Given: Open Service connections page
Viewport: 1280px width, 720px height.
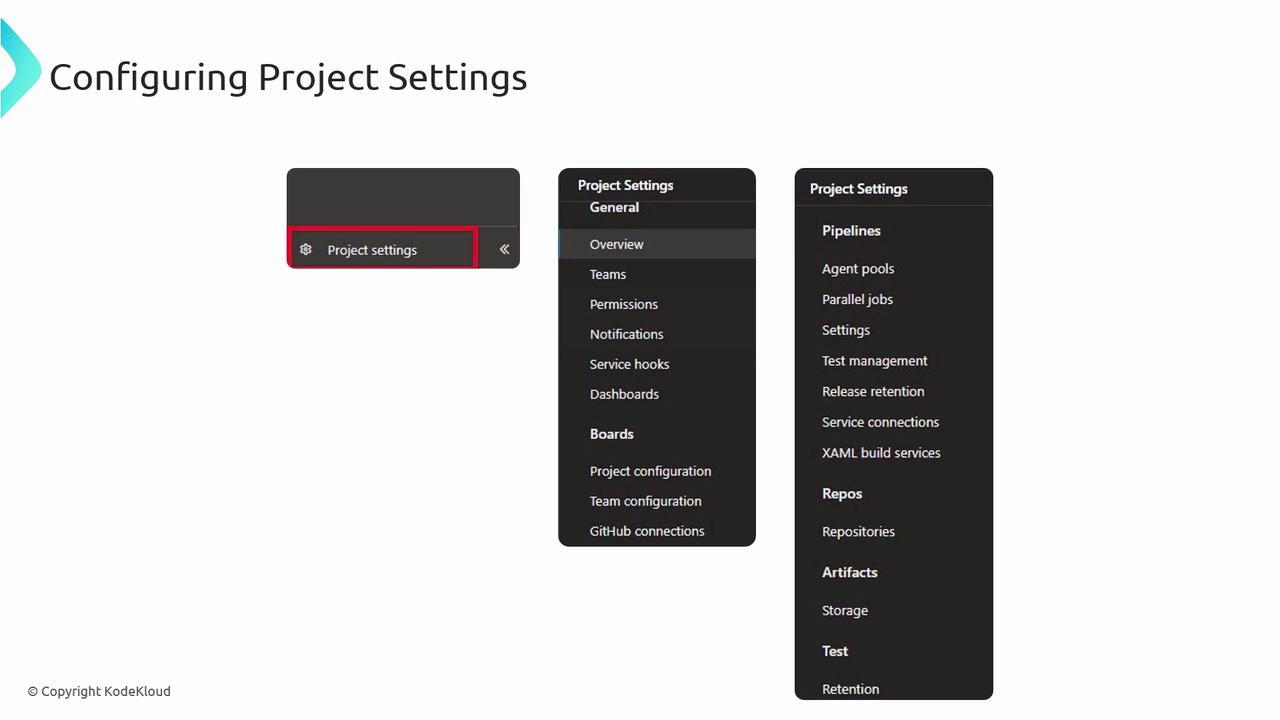Looking at the screenshot, I should coord(880,422).
